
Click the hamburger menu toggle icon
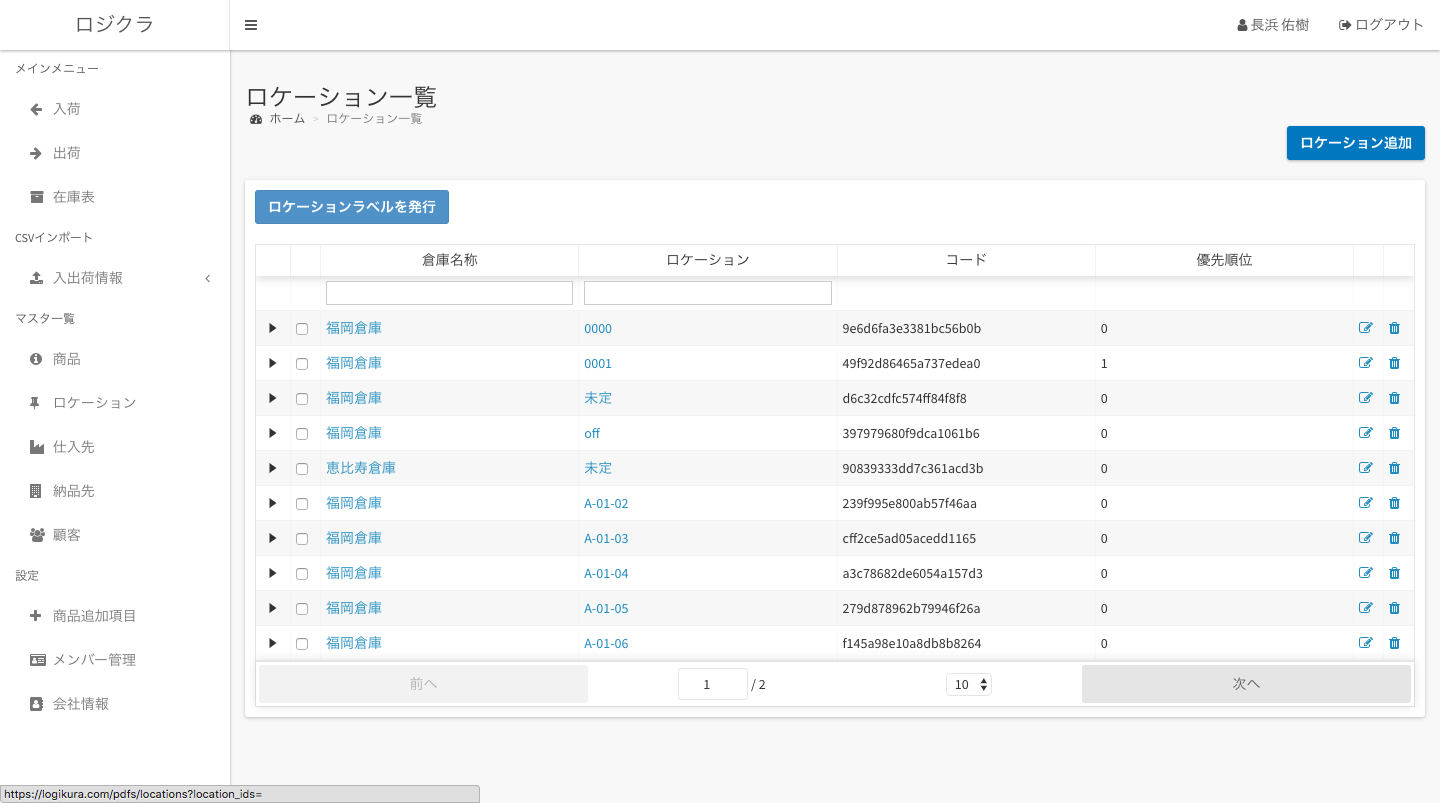[251, 25]
